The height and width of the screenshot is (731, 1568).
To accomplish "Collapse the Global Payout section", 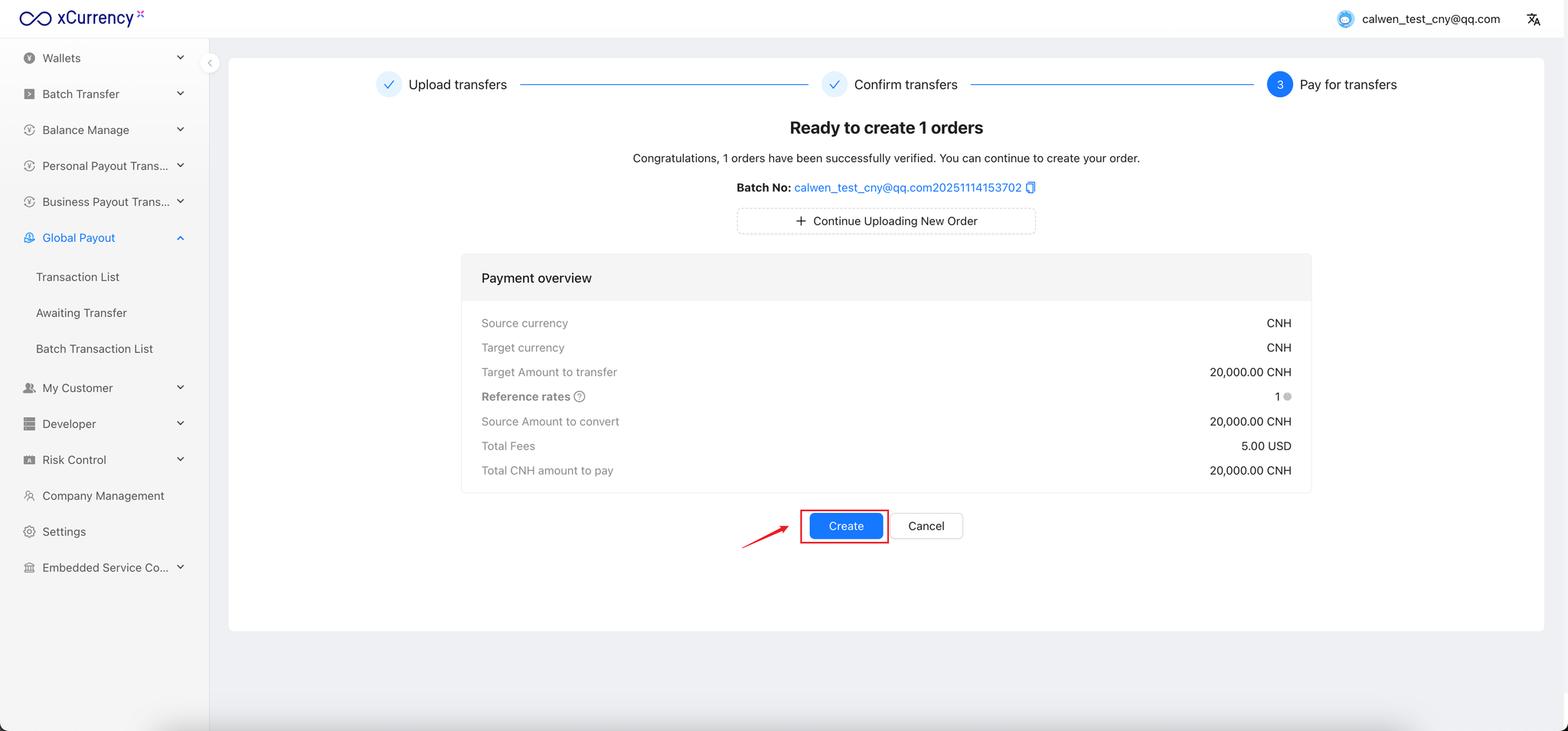I will tap(181, 238).
